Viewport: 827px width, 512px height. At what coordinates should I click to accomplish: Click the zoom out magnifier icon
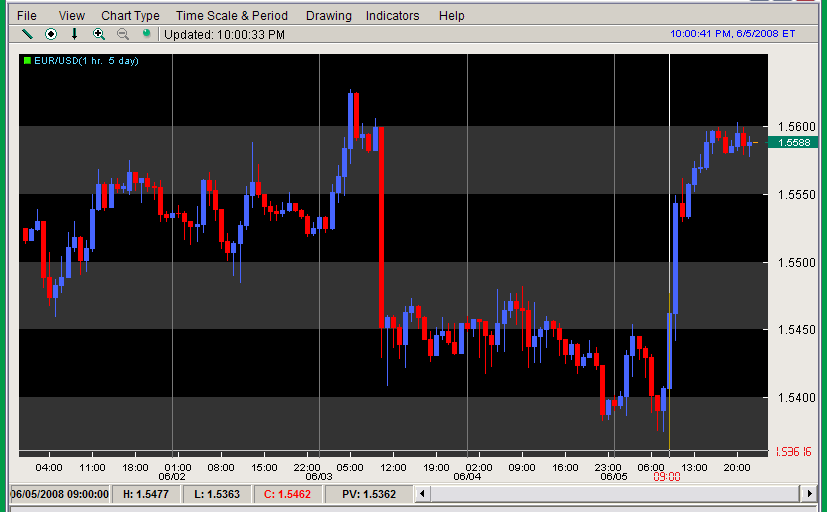click(x=123, y=34)
